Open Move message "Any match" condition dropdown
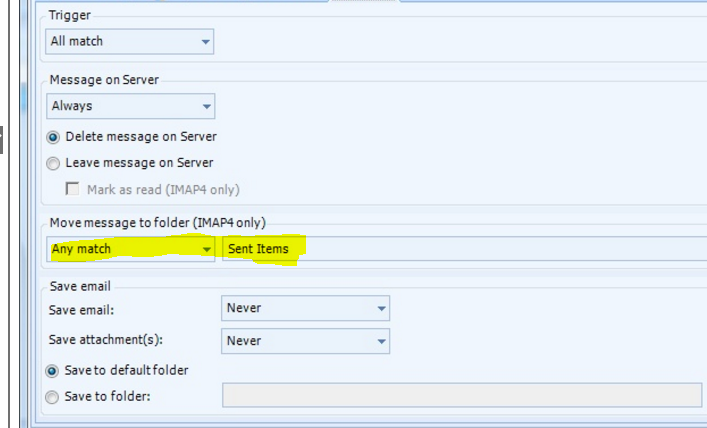 130,248
